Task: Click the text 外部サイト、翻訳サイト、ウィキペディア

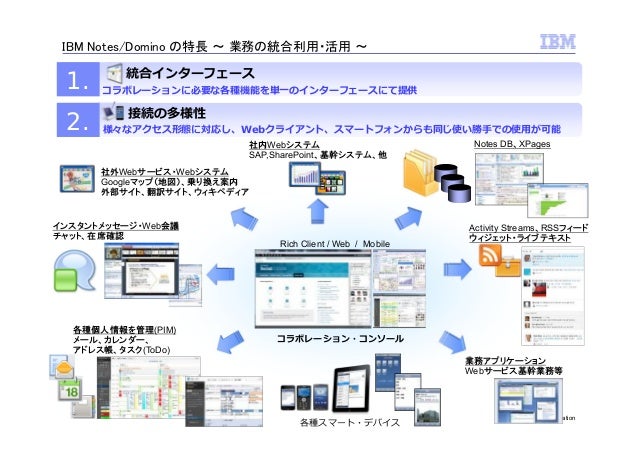Action: coord(175,192)
